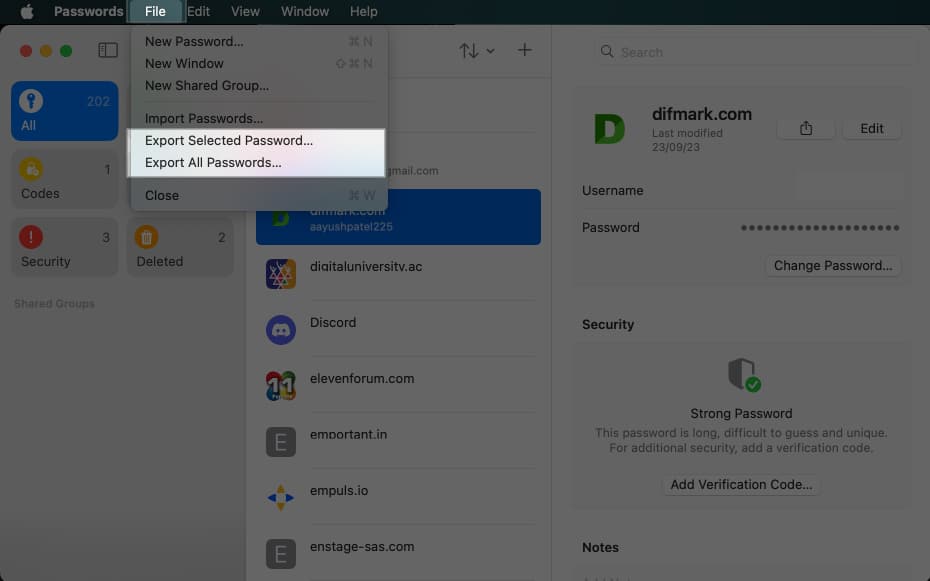Viewport: 930px width, 581px height.
Task: Click the magnifier icon in search
Action: [x=607, y=52]
